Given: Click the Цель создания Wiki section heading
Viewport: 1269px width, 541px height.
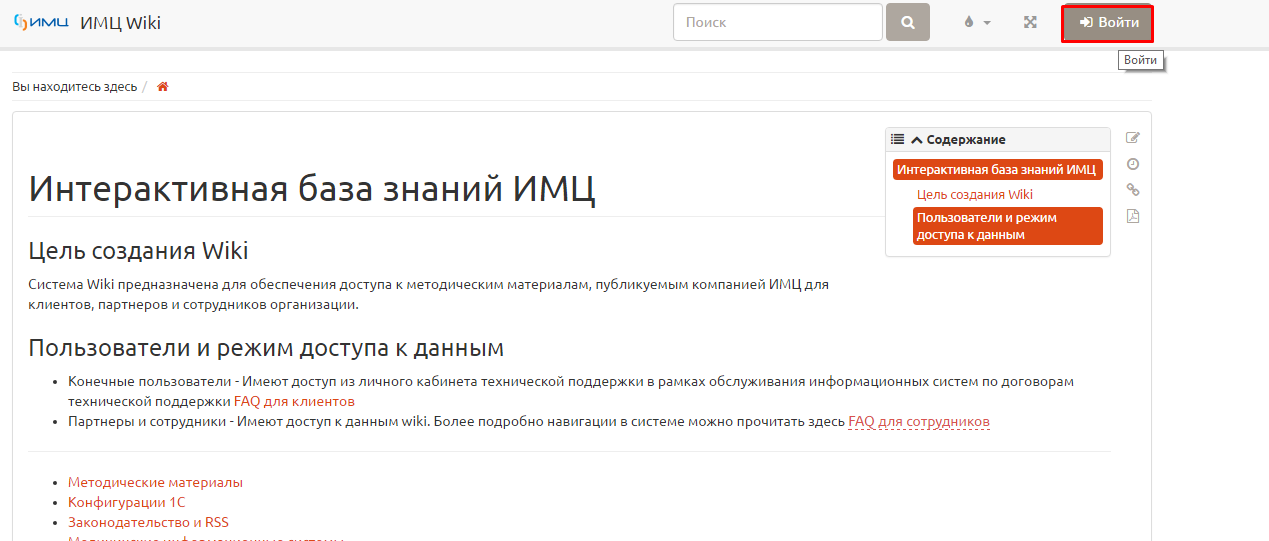Looking at the screenshot, I should click(x=138, y=249).
